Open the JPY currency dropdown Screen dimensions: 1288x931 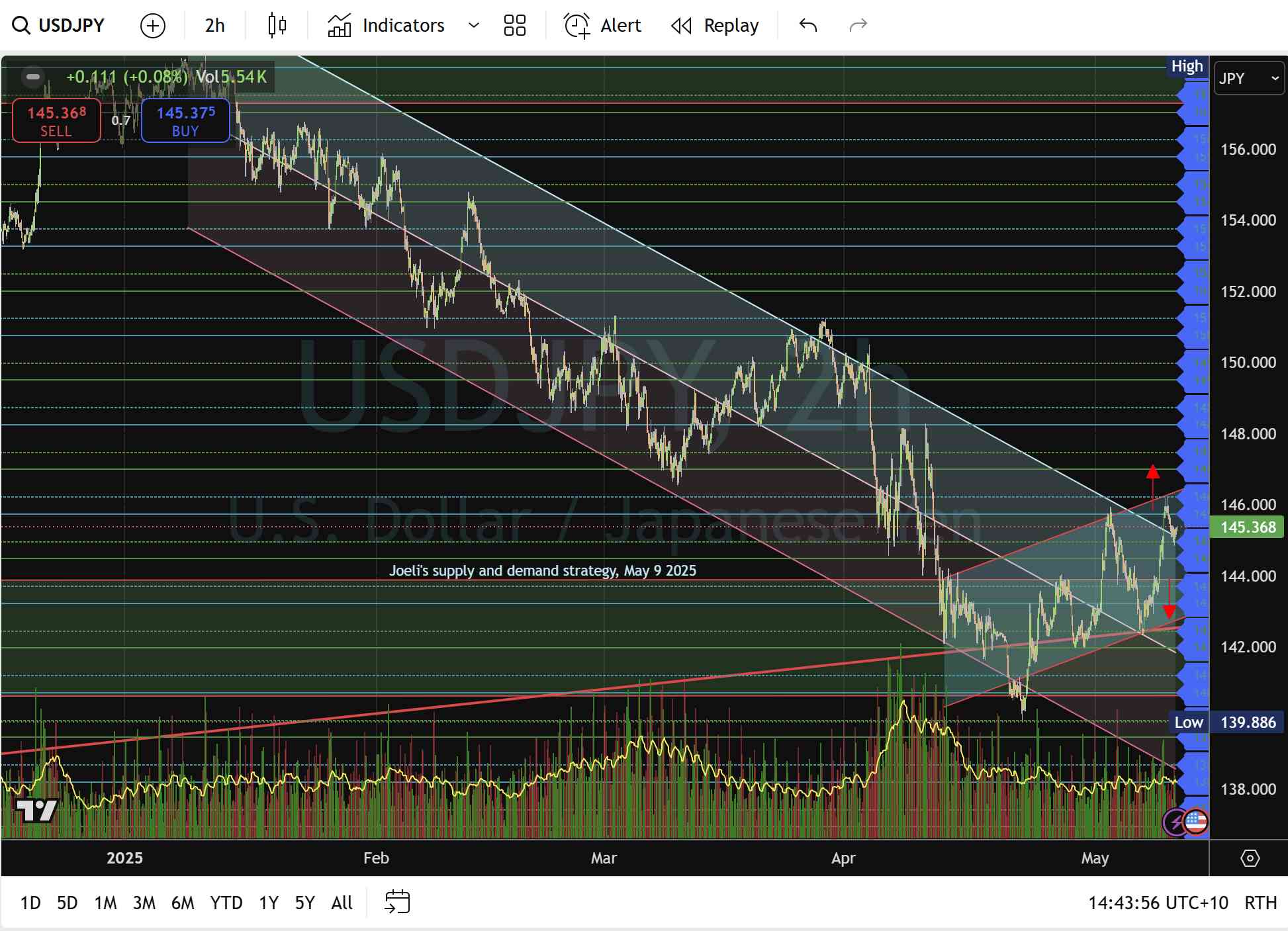(1248, 78)
